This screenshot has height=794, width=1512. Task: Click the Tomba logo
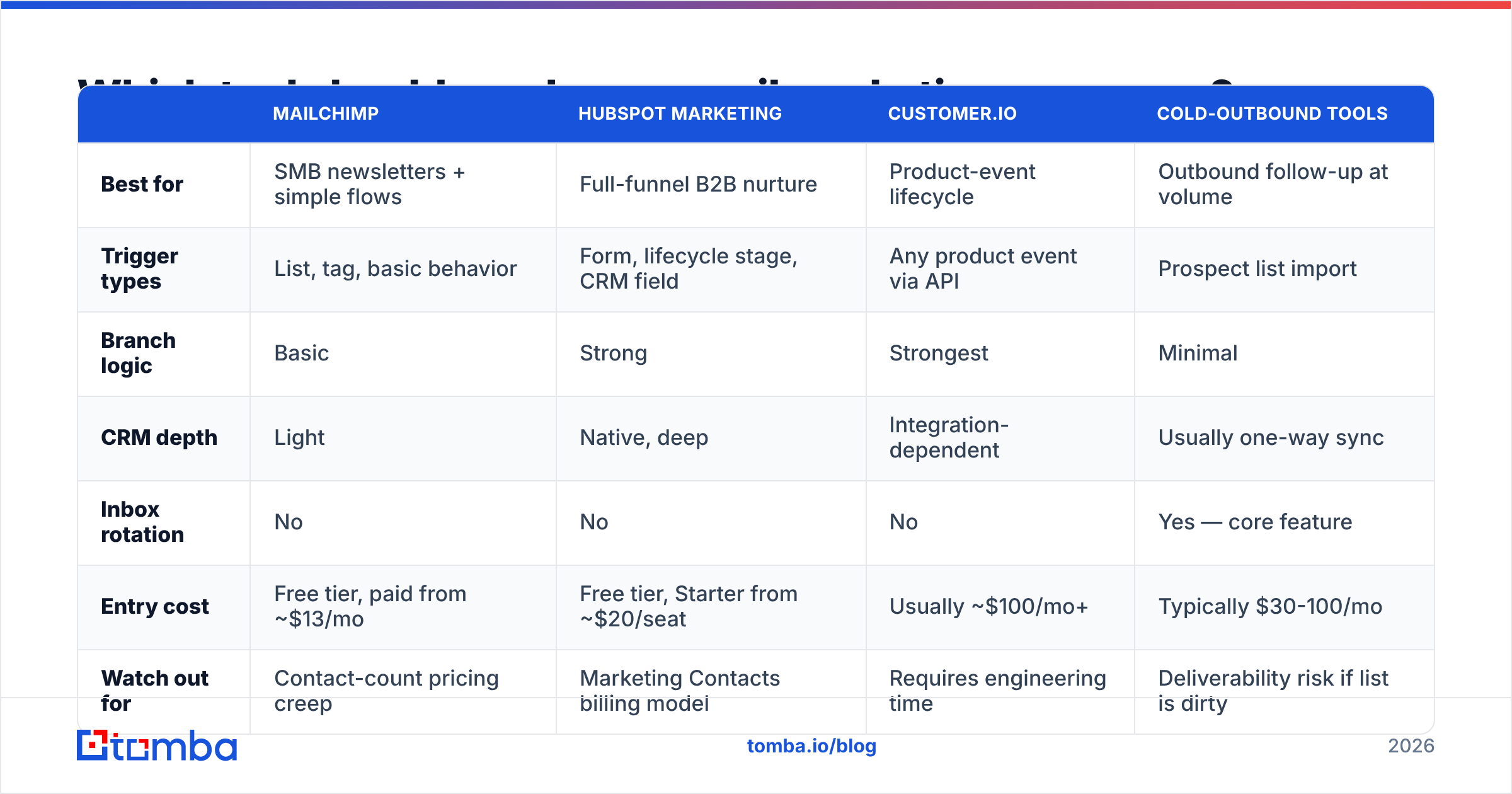click(156, 745)
